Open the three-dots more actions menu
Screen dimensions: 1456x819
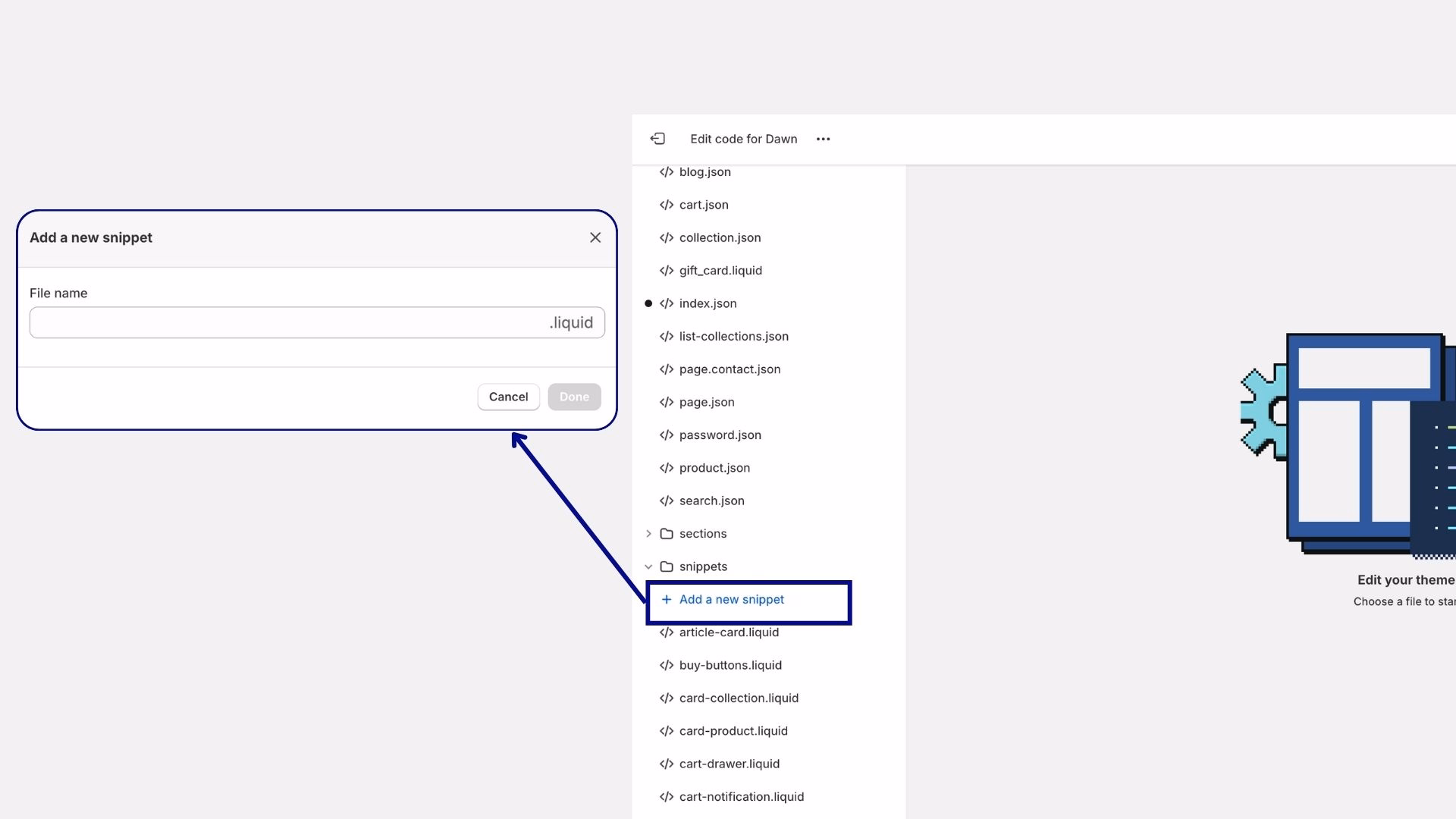[x=823, y=139]
